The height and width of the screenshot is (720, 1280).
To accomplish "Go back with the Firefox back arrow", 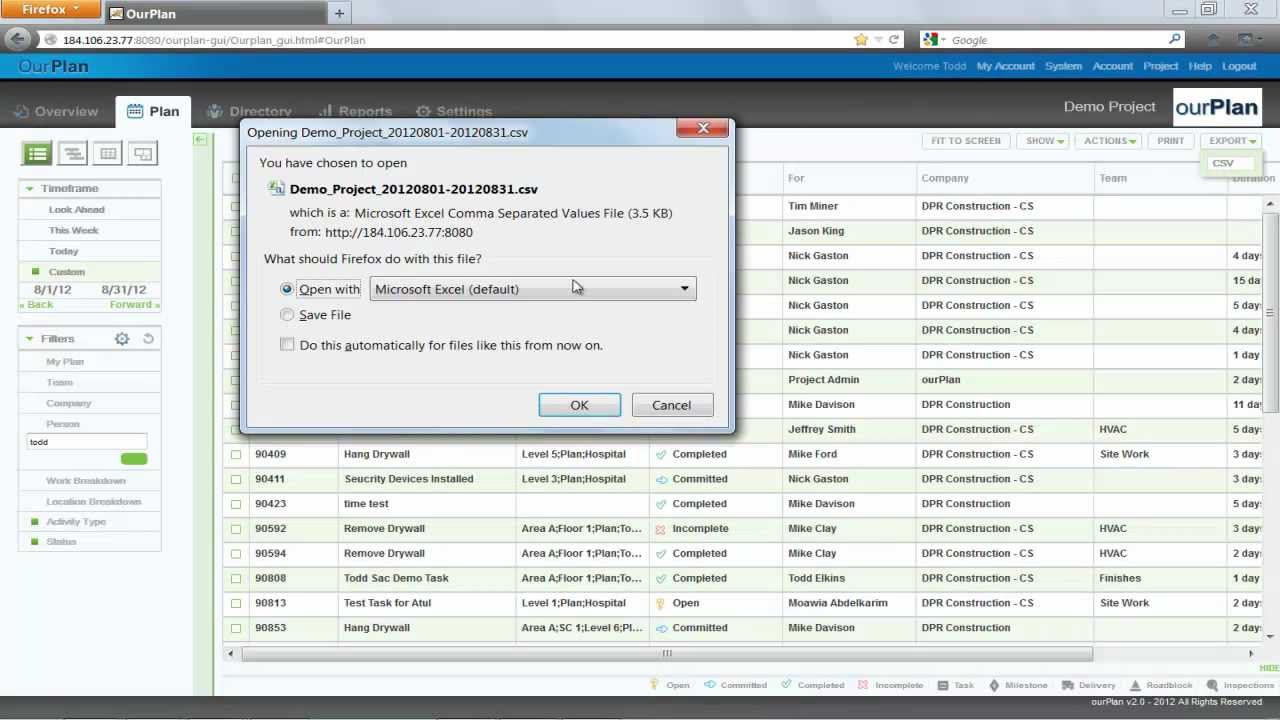I will click(x=18, y=39).
